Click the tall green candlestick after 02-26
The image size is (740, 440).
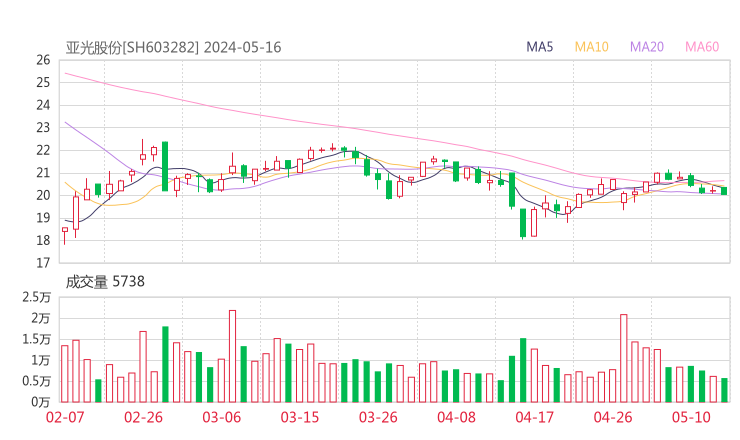[x=165, y=166]
